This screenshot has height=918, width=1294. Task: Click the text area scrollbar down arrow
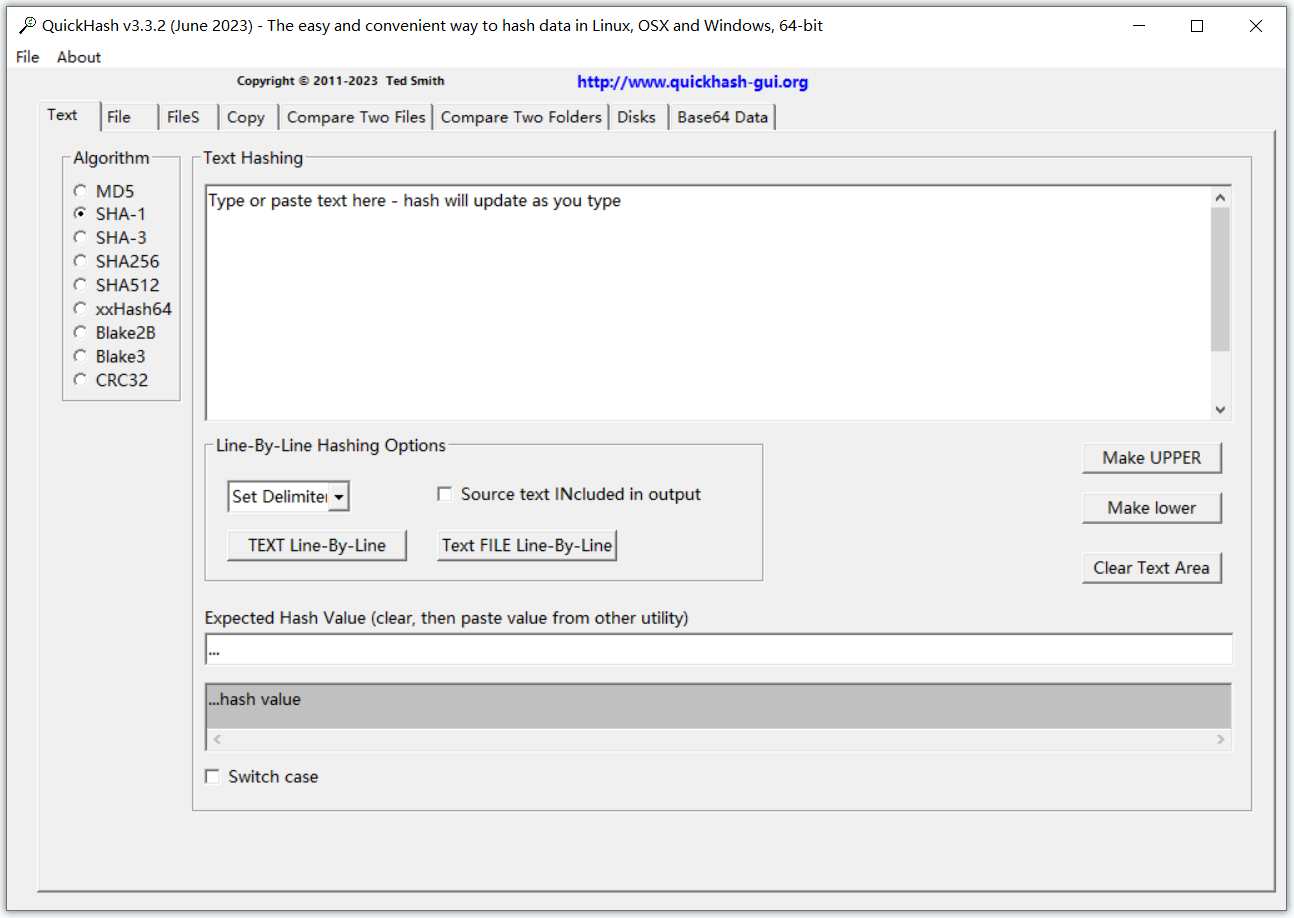(x=1220, y=409)
